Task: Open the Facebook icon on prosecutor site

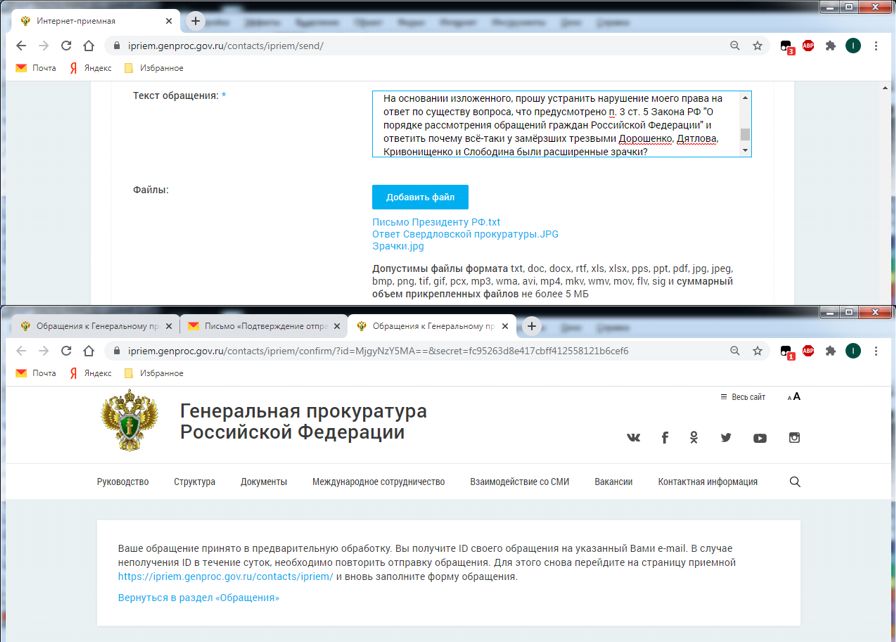Action: click(x=665, y=438)
